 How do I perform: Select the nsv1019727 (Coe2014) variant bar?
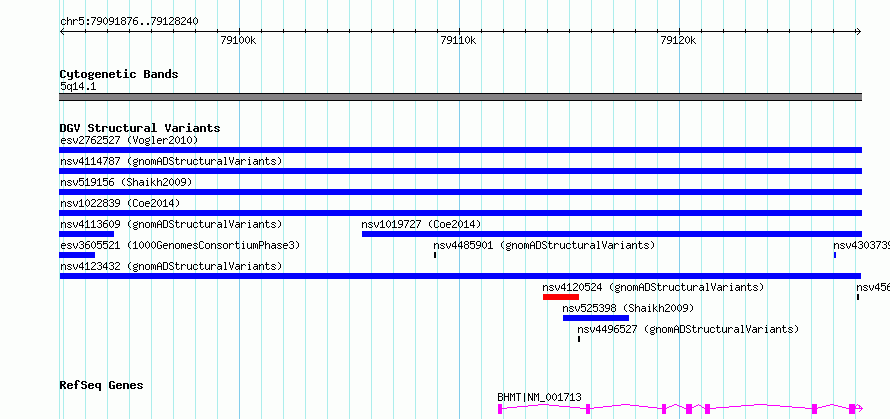[612, 234]
